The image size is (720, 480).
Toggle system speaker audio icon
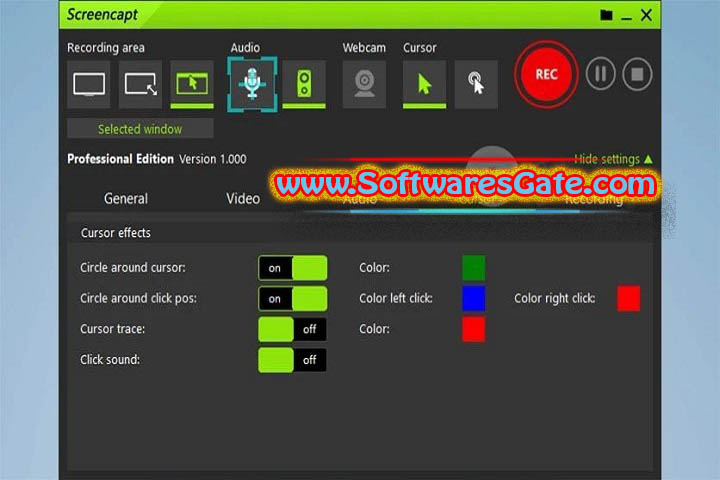pos(304,84)
